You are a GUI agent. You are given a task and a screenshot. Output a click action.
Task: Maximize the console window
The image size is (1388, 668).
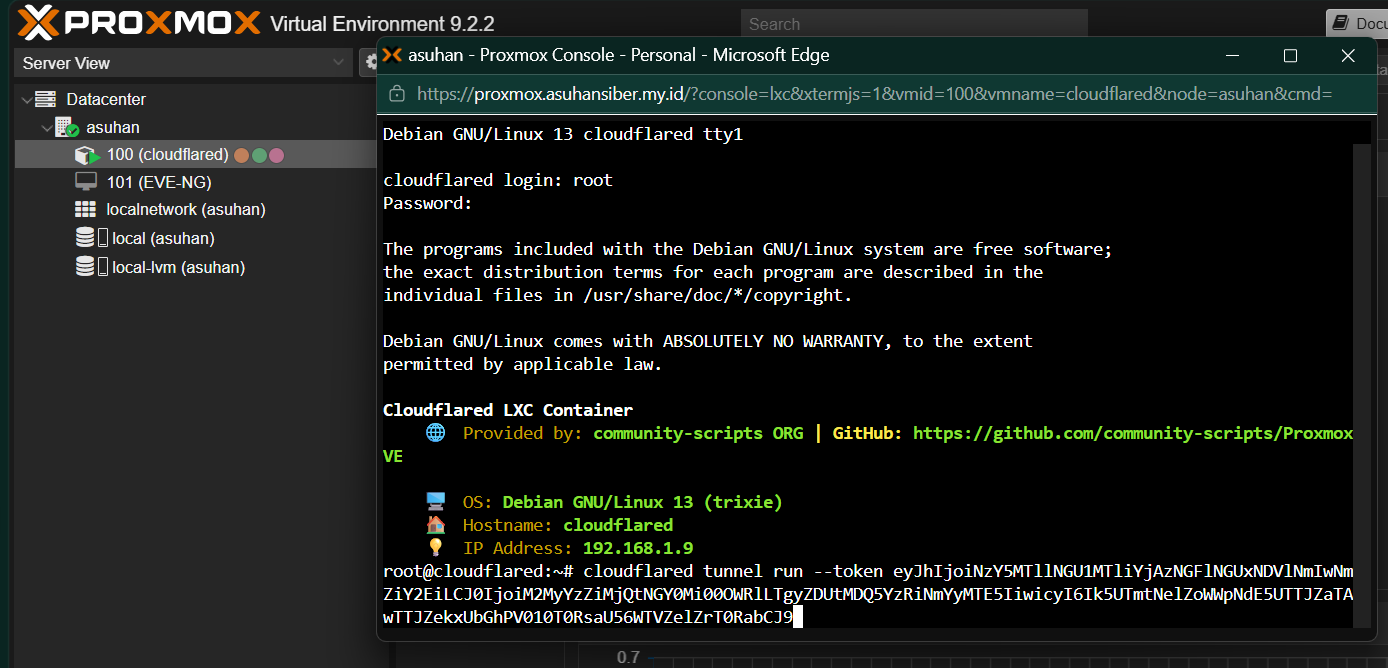click(1290, 56)
